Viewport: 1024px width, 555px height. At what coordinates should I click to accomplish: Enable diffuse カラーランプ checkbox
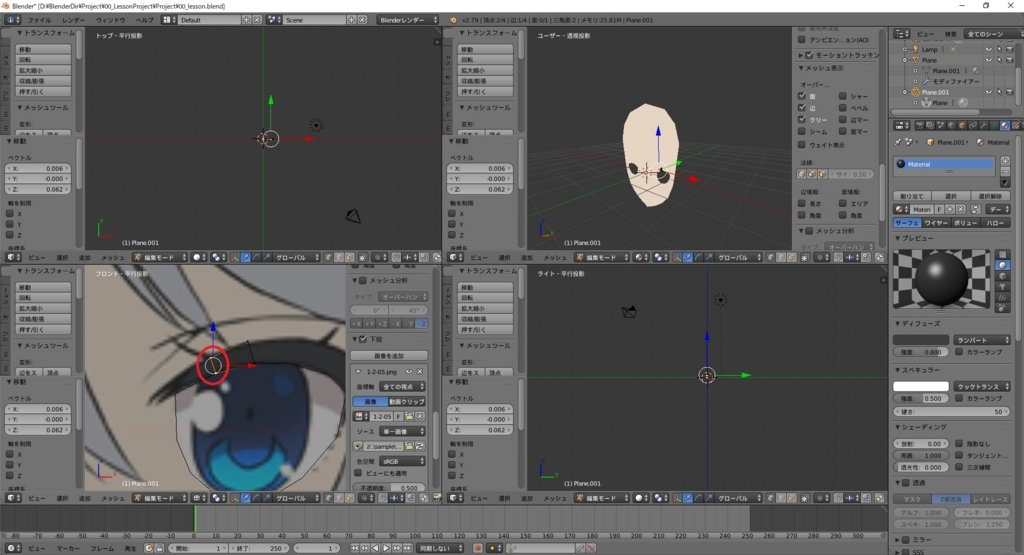coord(959,352)
